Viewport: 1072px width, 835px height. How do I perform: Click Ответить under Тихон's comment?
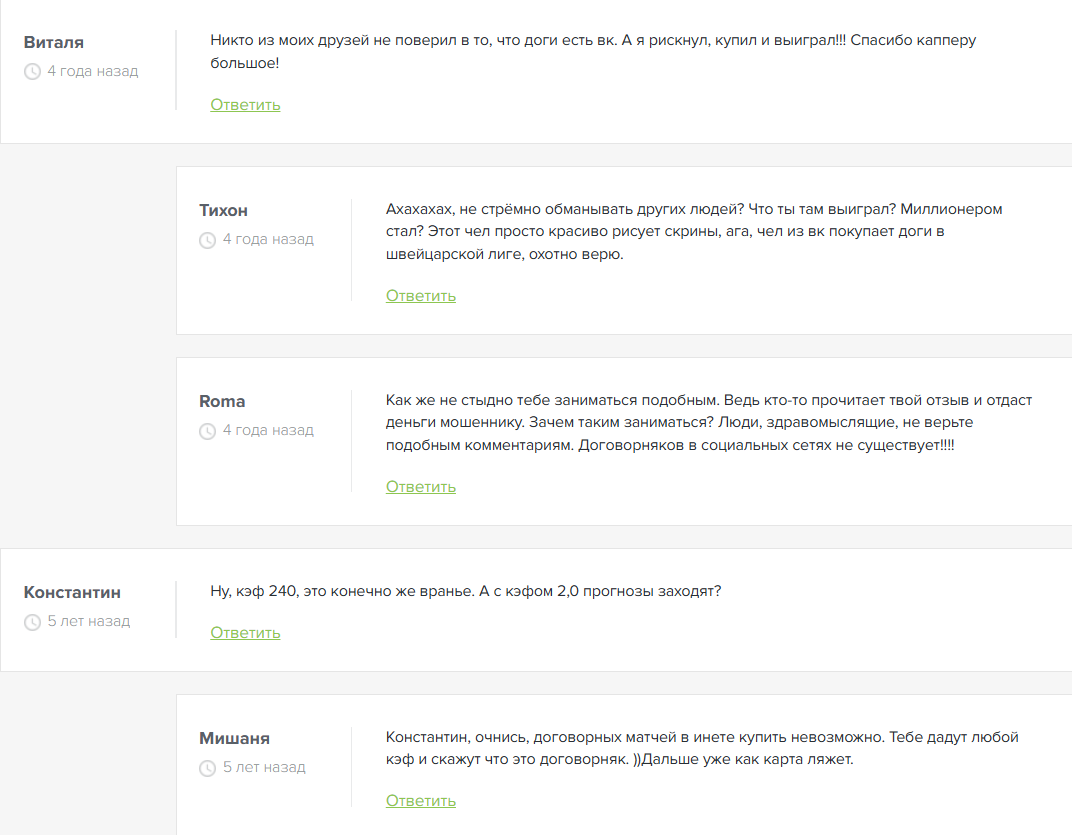pyautogui.click(x=421, y=296)
